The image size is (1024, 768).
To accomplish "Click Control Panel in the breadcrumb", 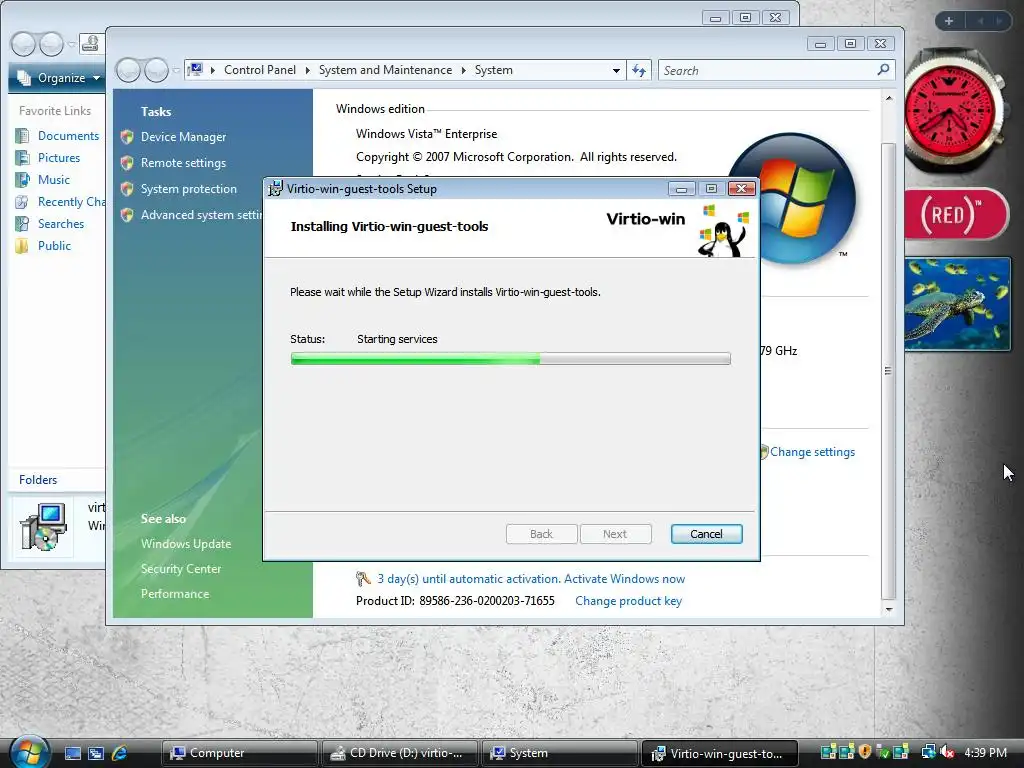I will 259,70.
